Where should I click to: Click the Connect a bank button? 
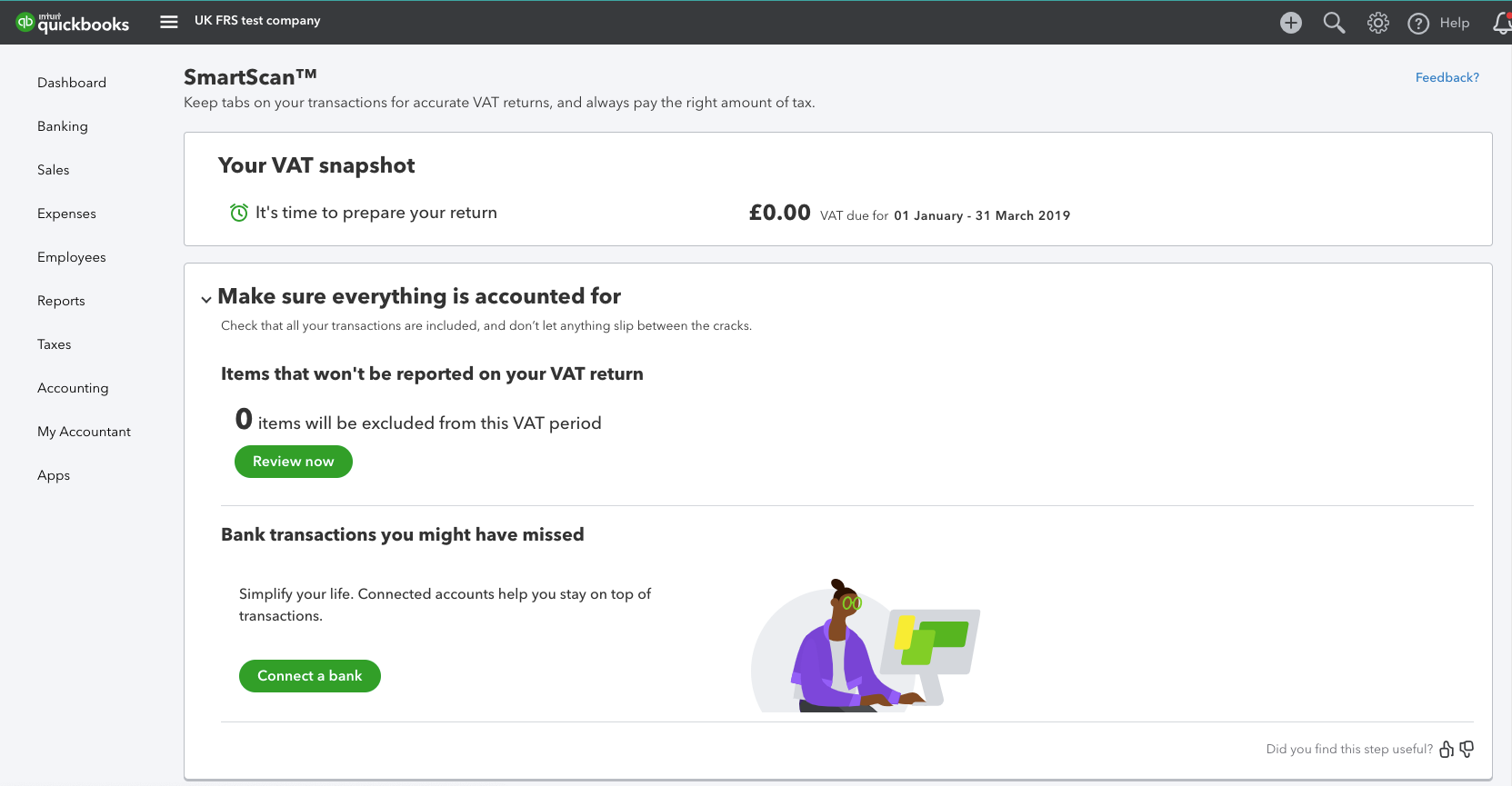tap(310, 676)
